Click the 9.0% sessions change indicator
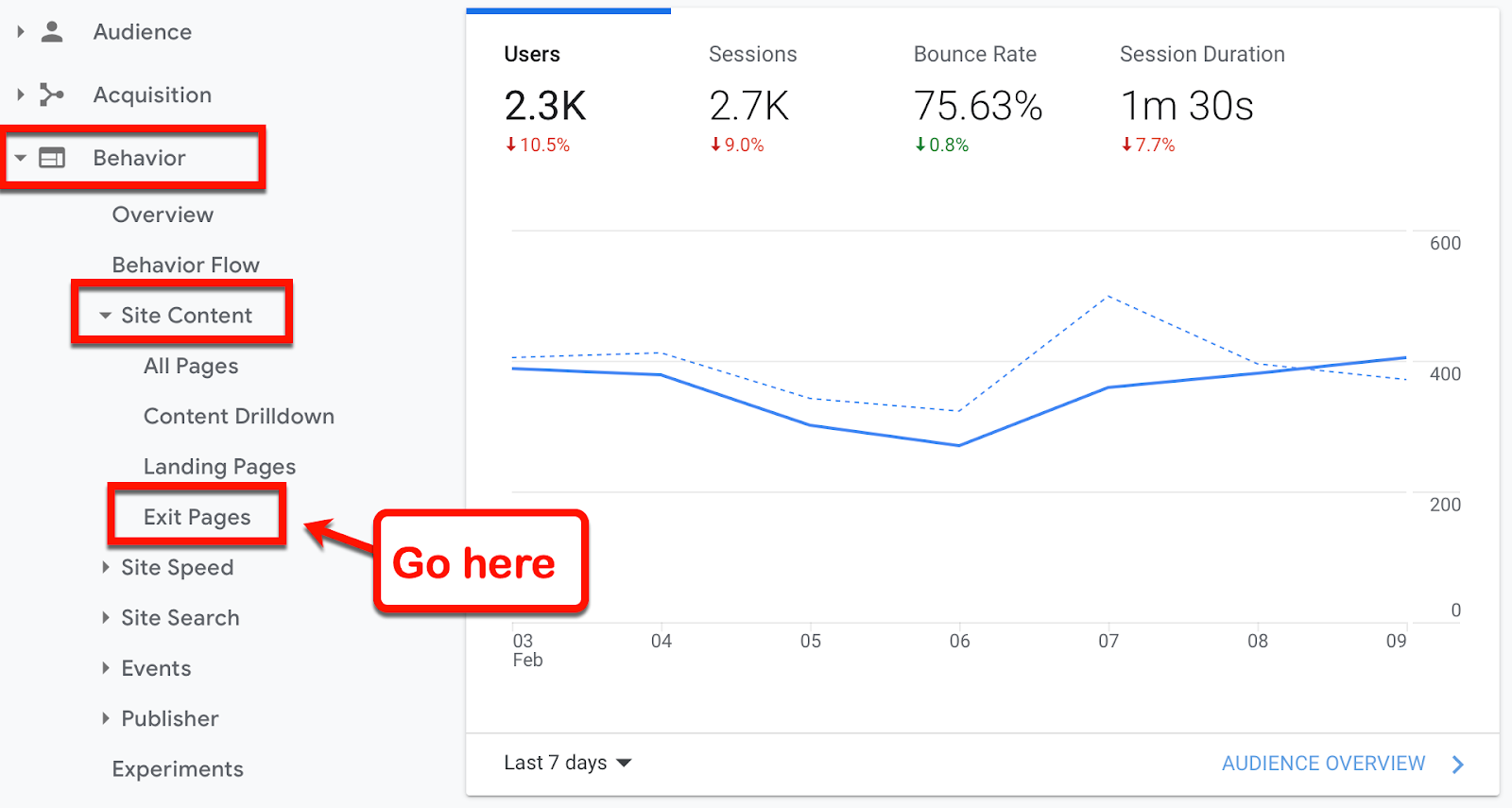 pyautogui.click(x=737, y=145)
